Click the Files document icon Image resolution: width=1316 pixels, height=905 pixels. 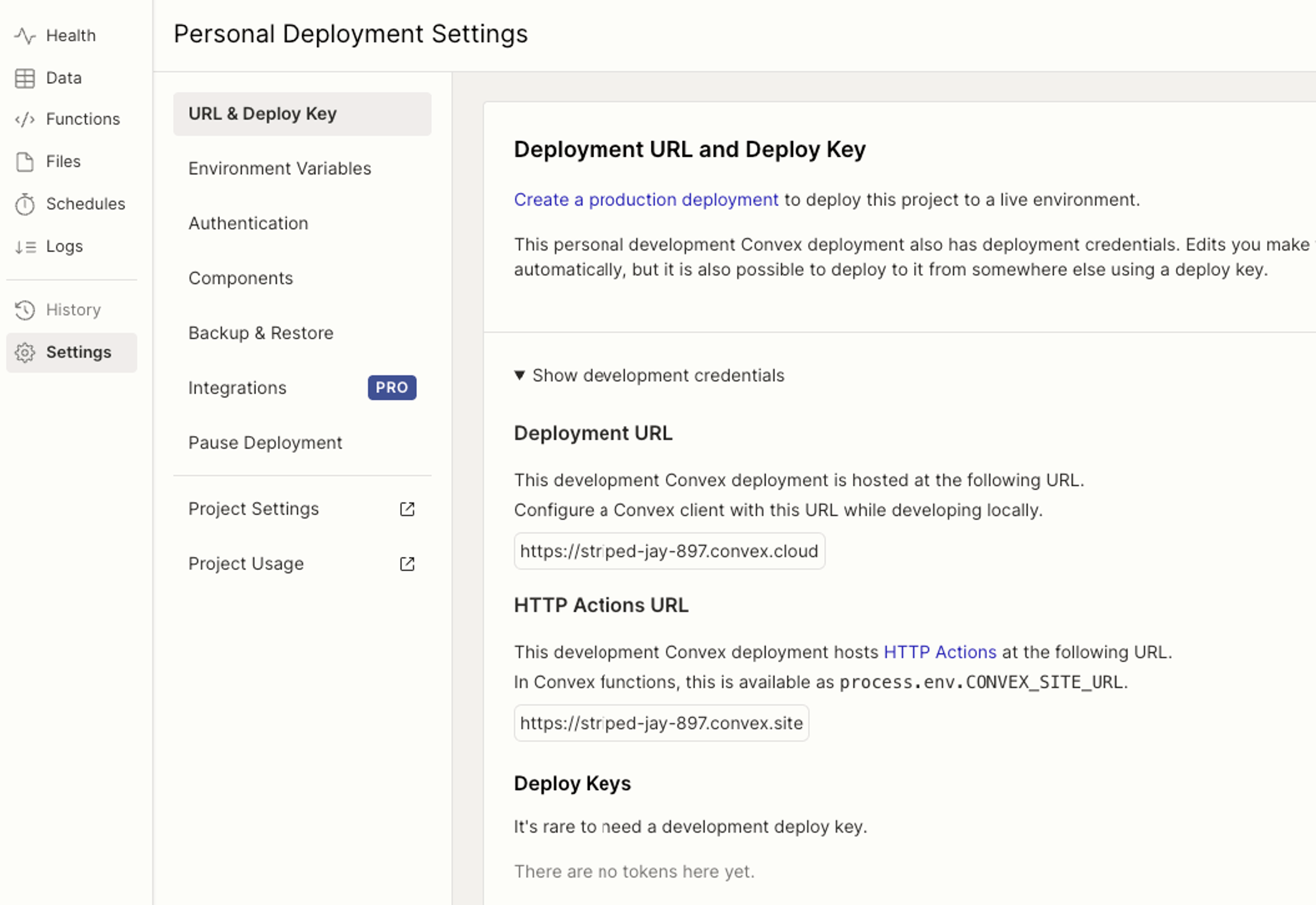coord(25,162)
